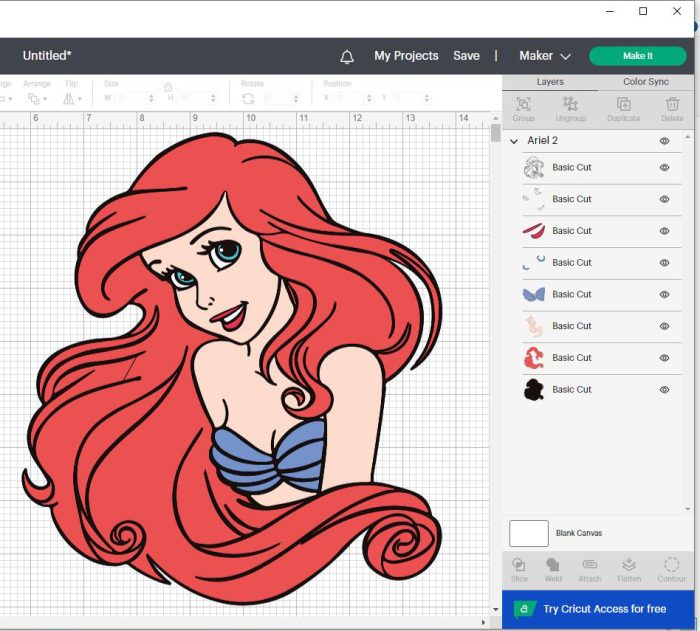Click the Untitled* project title
700x631 pixels.
click(47, 56)
